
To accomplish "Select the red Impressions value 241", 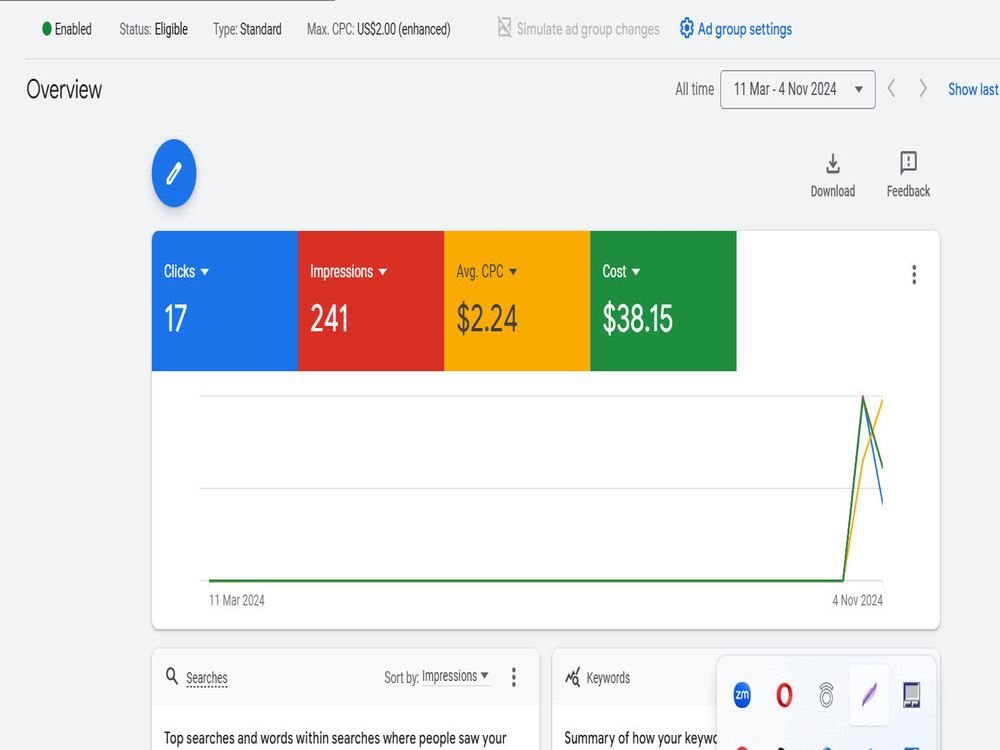I will [329, 319].
